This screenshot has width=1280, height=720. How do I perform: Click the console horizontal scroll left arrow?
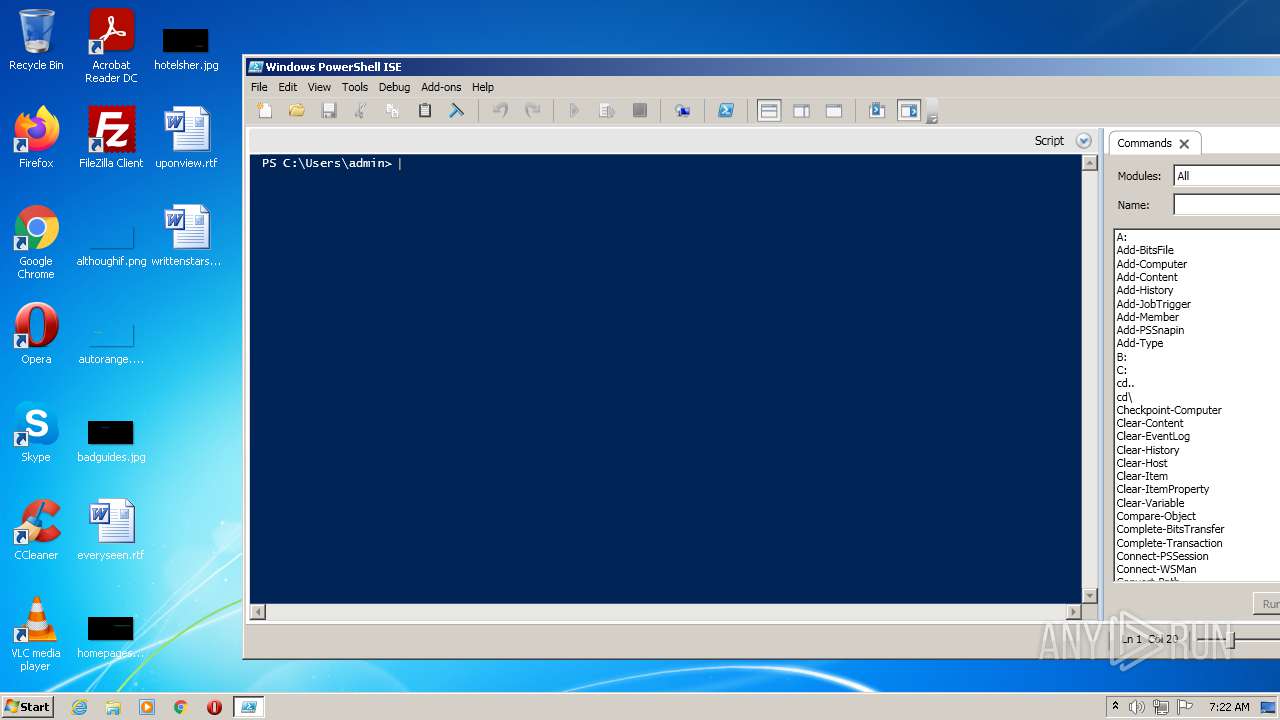coord(258,612)
